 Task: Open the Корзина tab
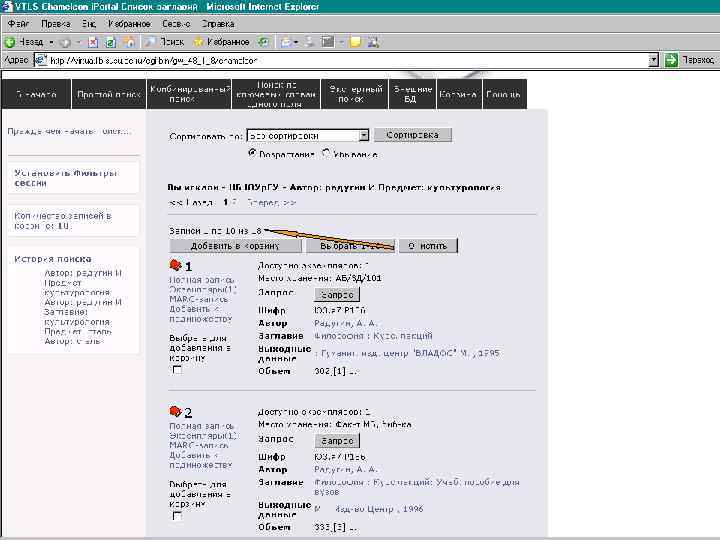click(x=459, y=94)
